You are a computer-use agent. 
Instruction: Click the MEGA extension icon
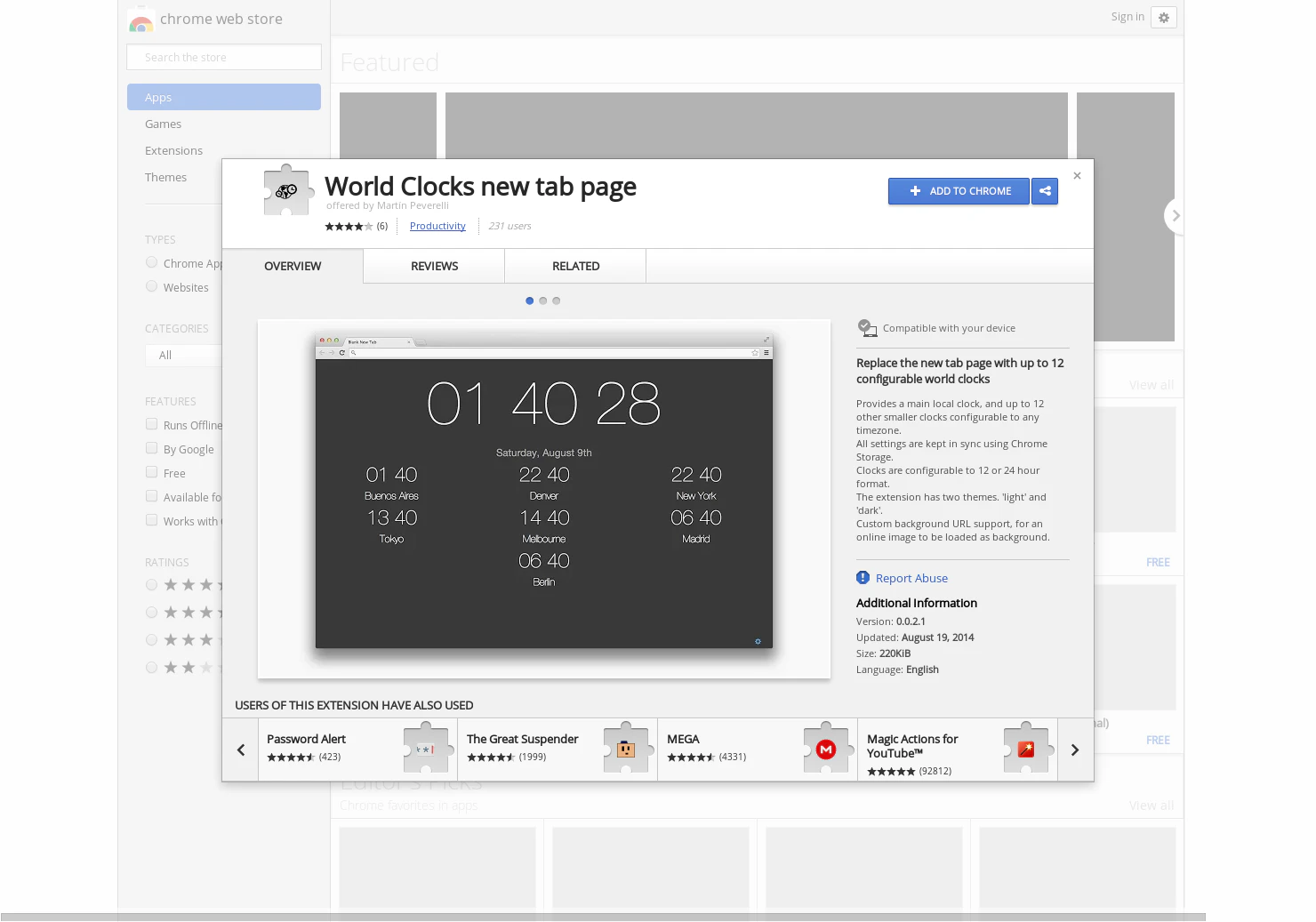click(826, 749)
